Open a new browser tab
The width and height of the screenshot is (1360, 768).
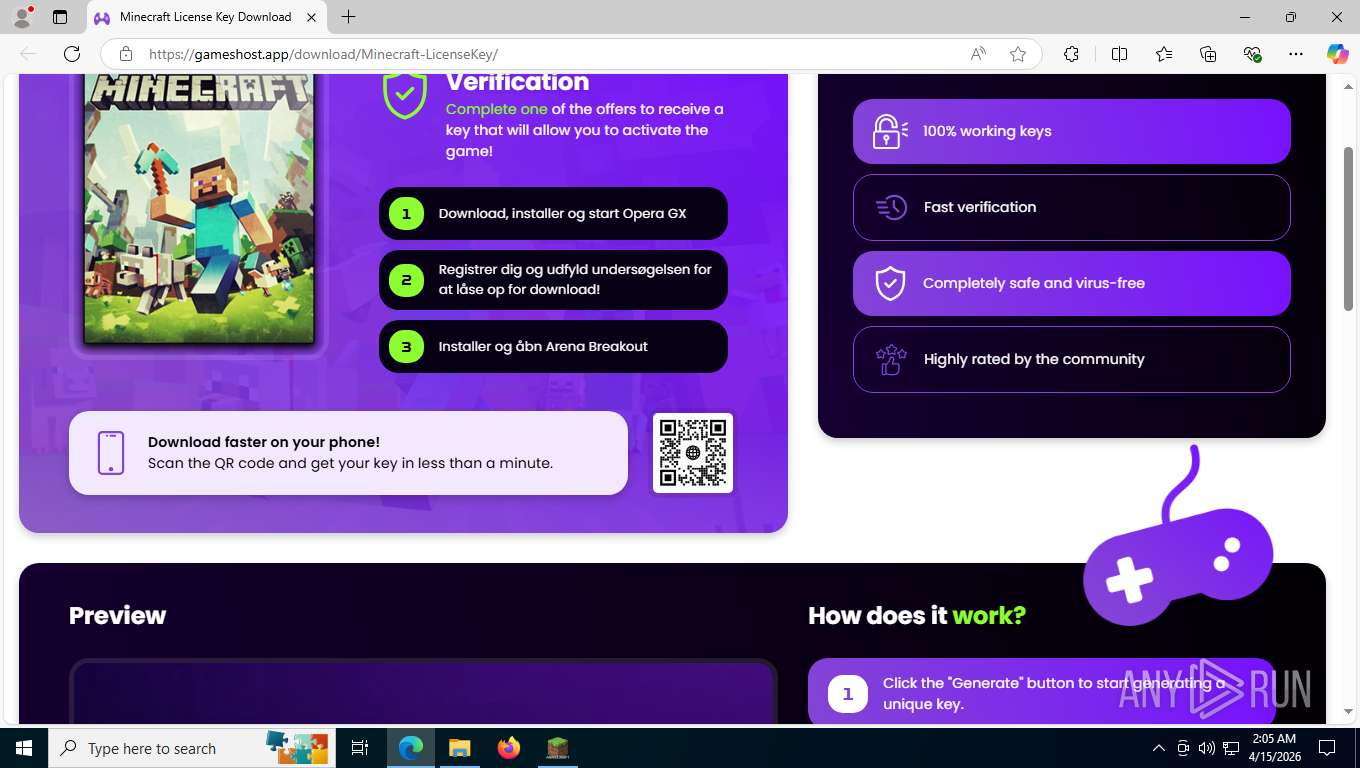[x=348, y=17]
